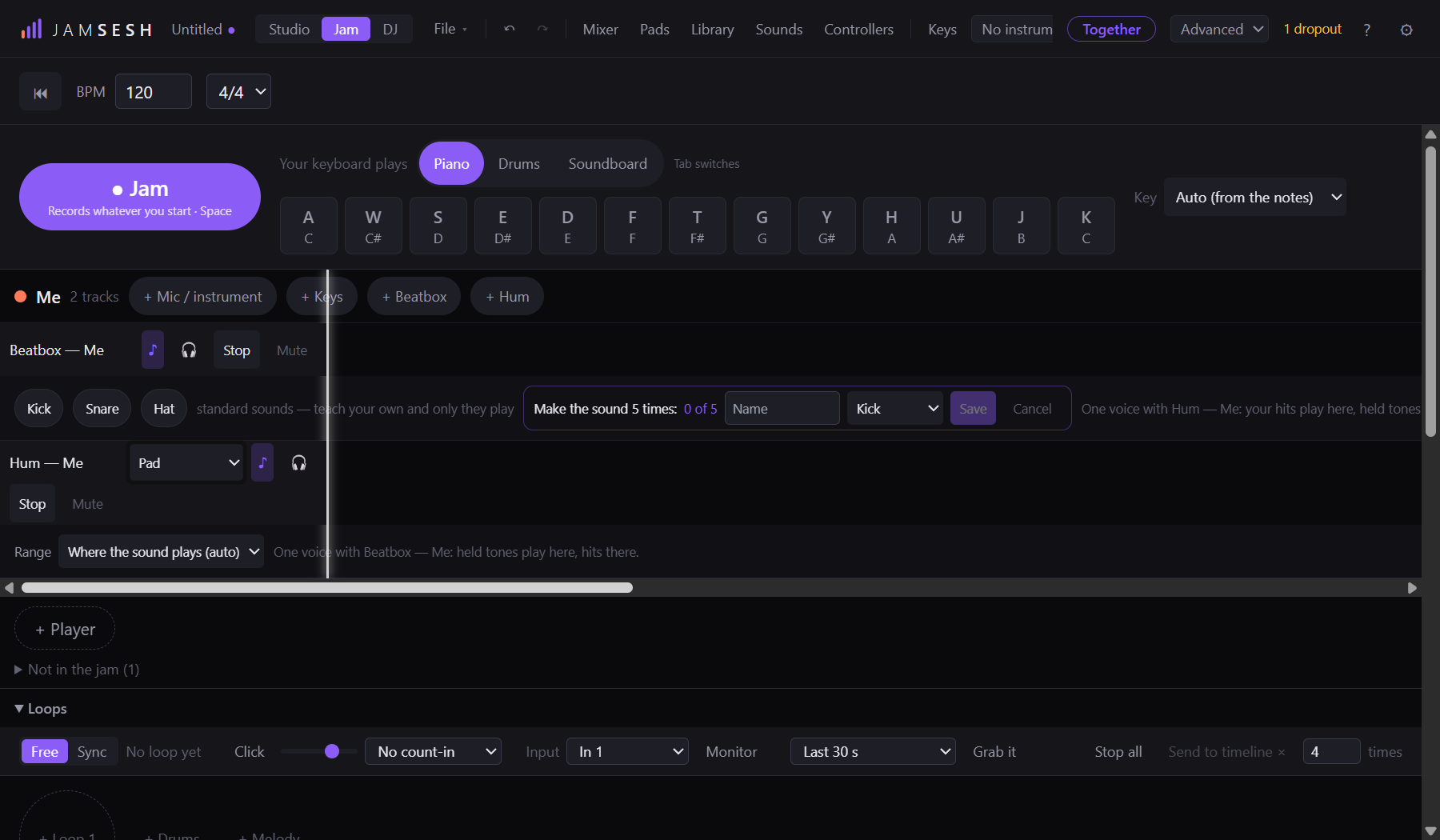Open the No count-in dropdown
The image size is (1440, 840).
point(433,751)
